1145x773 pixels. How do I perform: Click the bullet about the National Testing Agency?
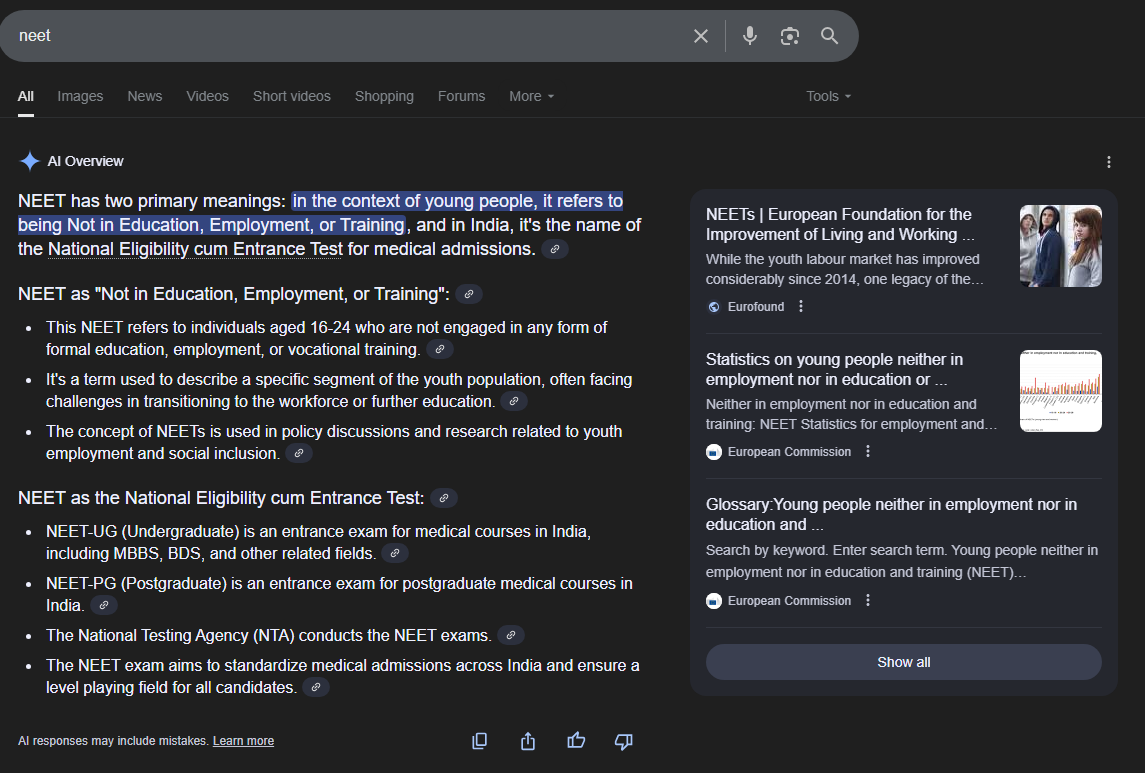tap(269, 635)
